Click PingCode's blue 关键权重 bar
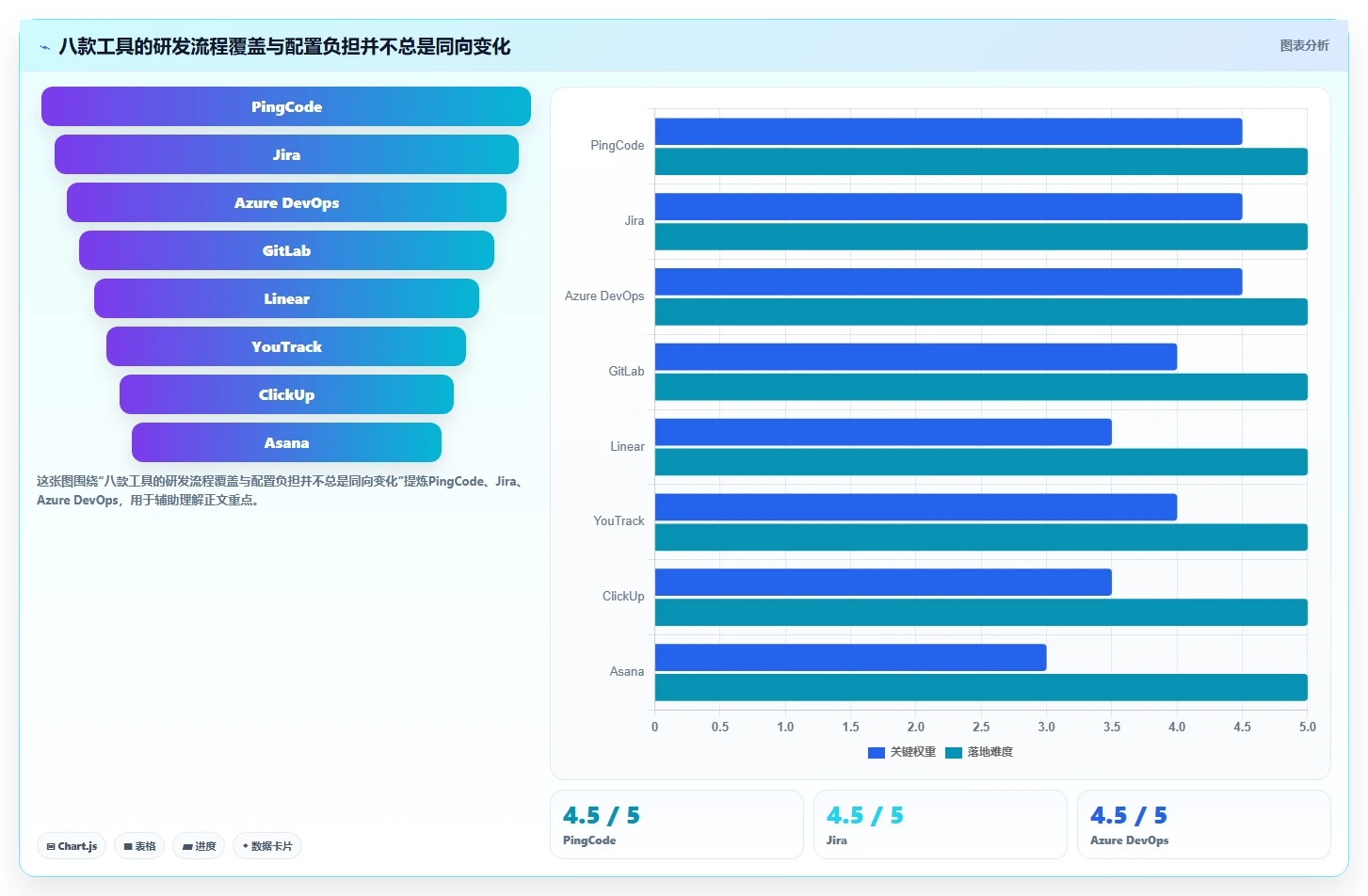The width and height of the screenshot is (1368, 896). pos(949,132)
